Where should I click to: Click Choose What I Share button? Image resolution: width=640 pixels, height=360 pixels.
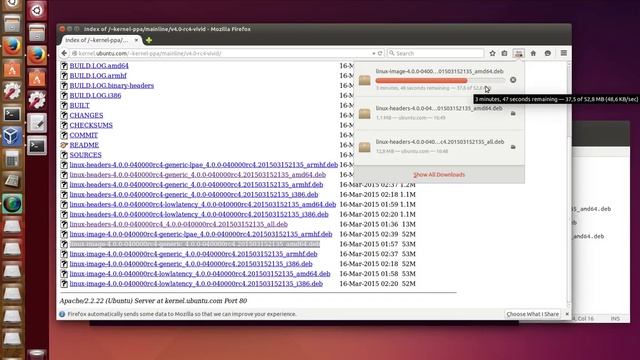pyautogui.click(x=533, y=314)
